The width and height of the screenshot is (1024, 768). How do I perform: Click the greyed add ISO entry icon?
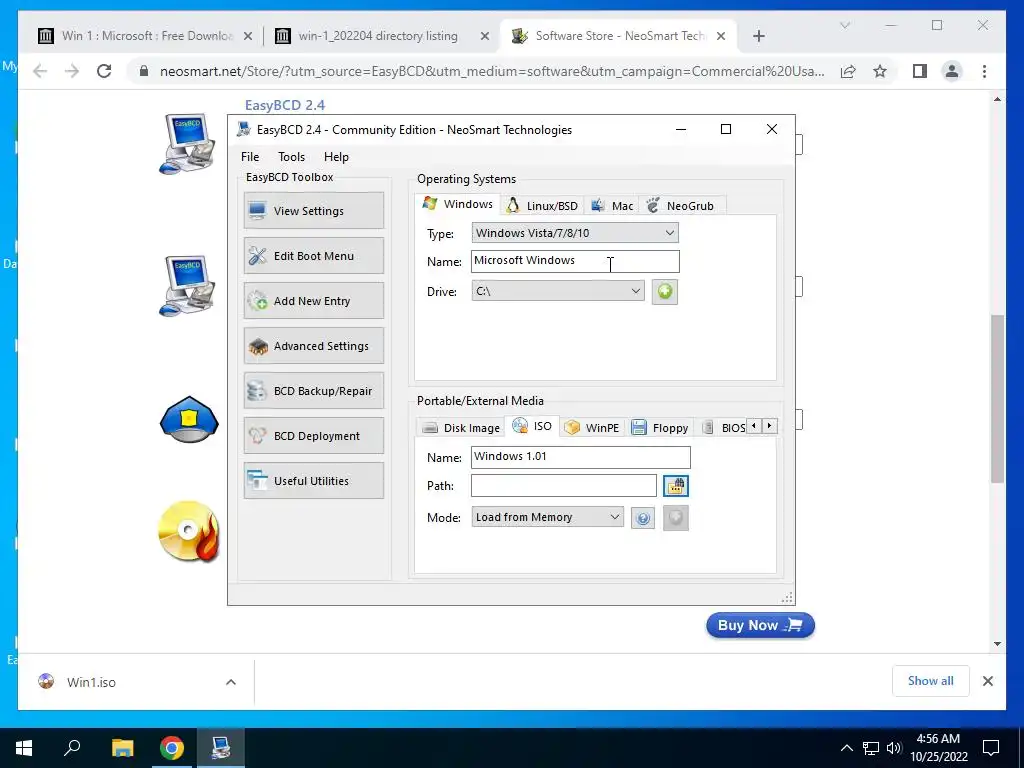tap(676, 518)
